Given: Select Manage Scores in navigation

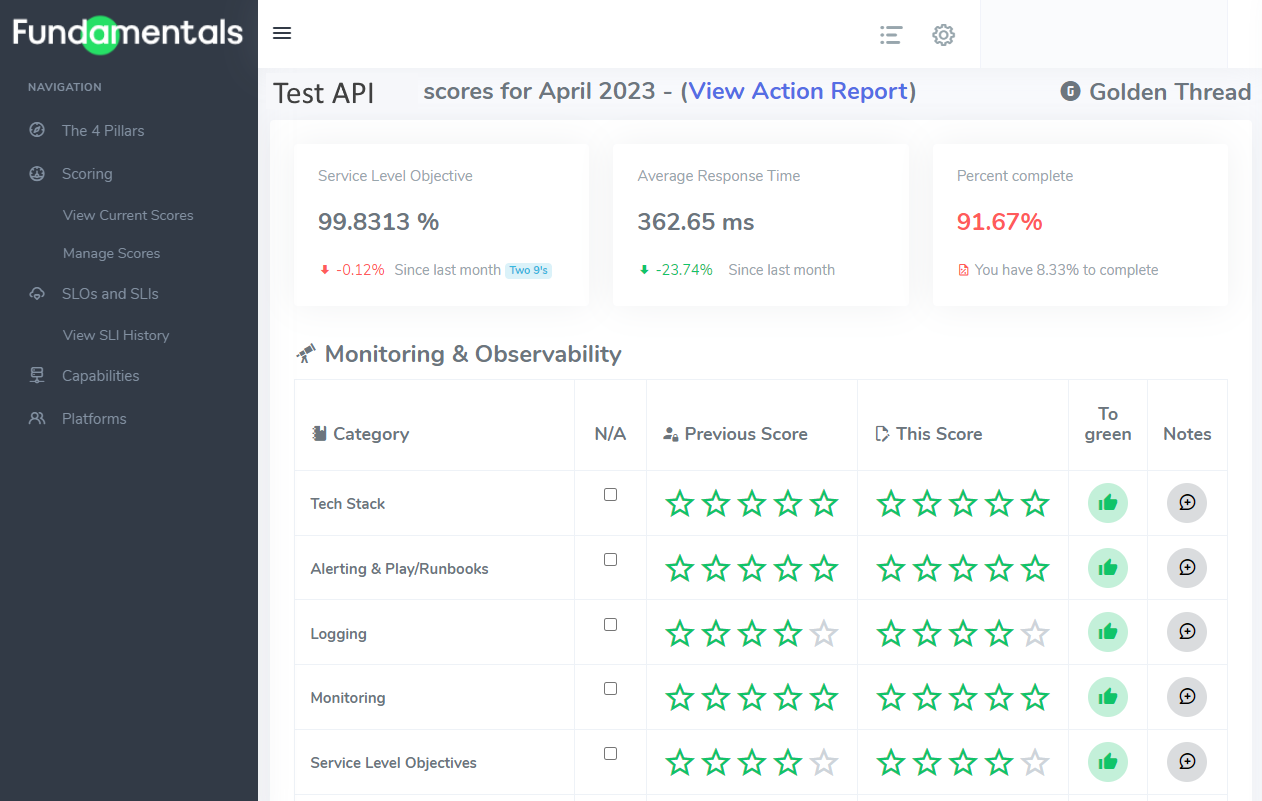Looking at the screenshot, I should tap(111, 253).
